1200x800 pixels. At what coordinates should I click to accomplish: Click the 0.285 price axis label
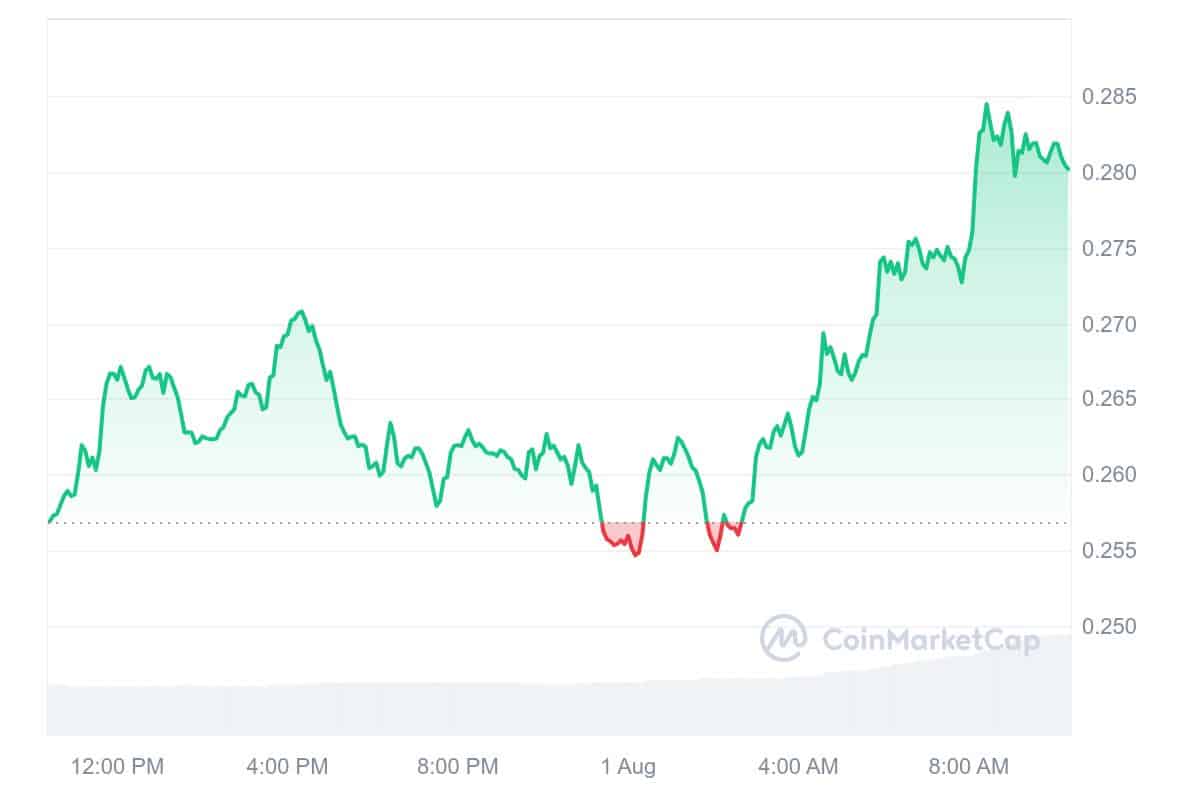(x=1109, y=97)
